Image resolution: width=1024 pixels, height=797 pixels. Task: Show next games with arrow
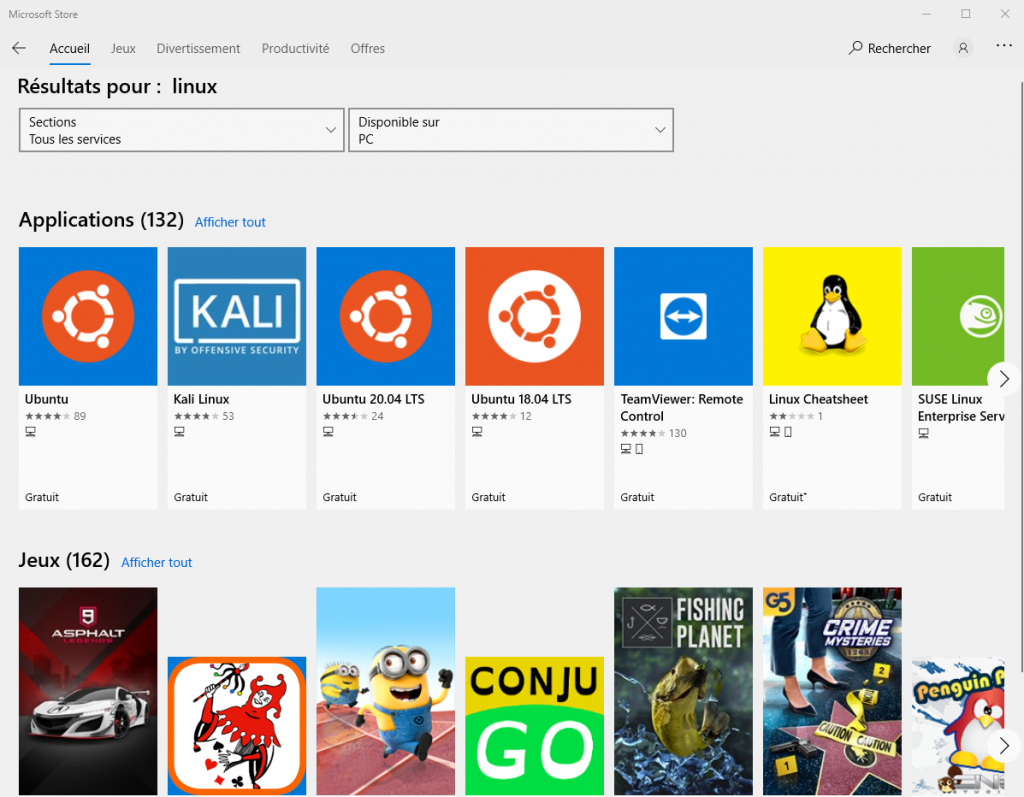coord(1004,745)
